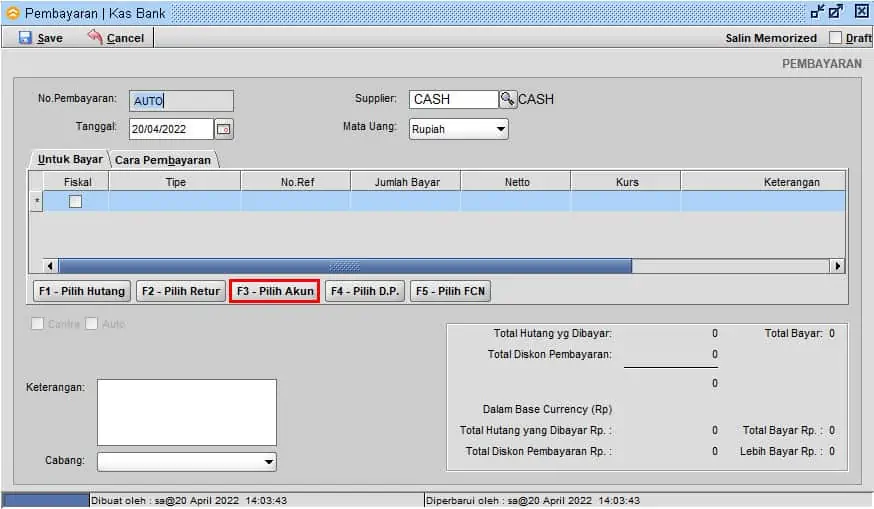The width and height of the screenshot is (874, 509).
Task: Click Salin Memorized link
Action: tap(771, 38)
